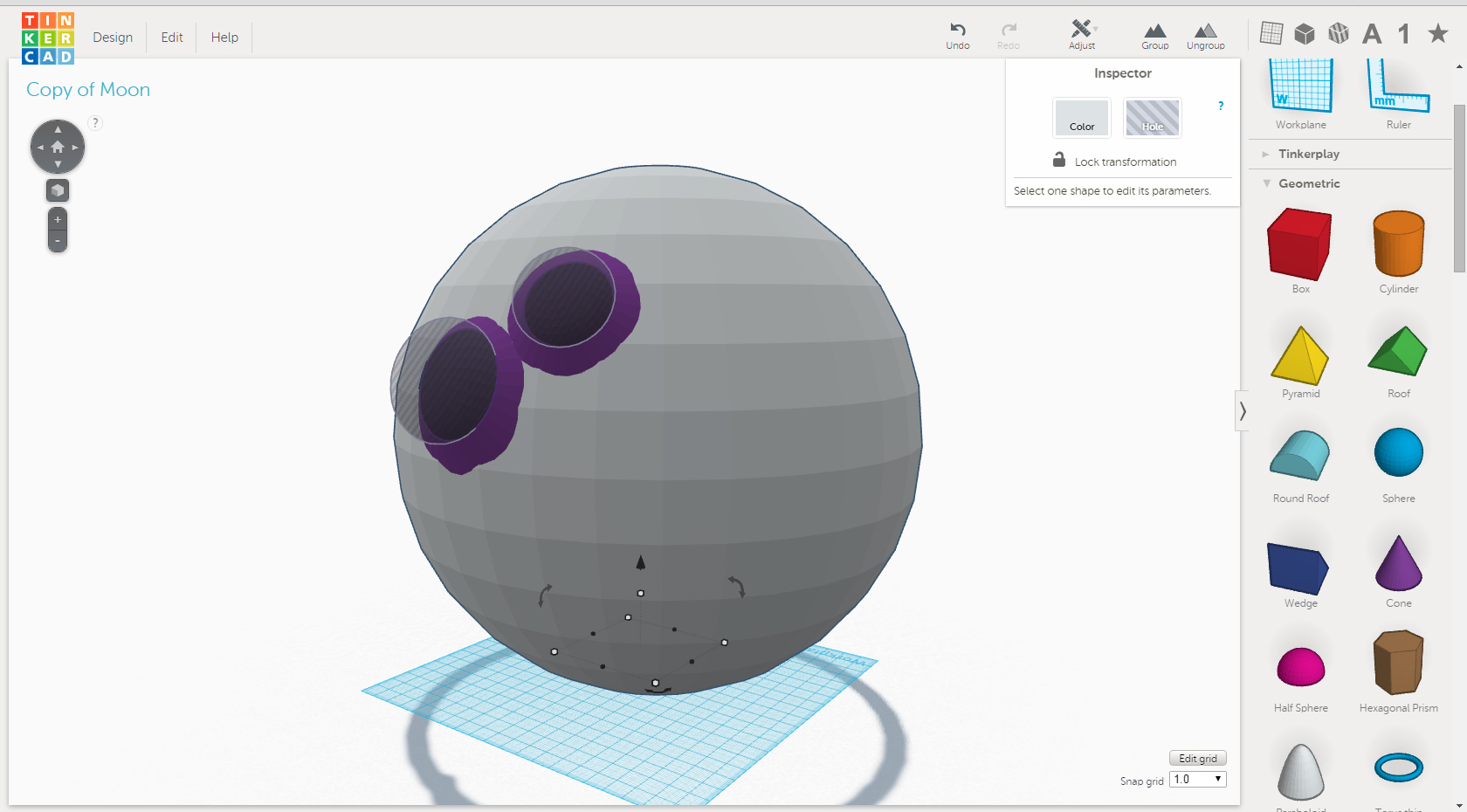
Task: Zoom out with the minus button
Action: coord(58,241)
